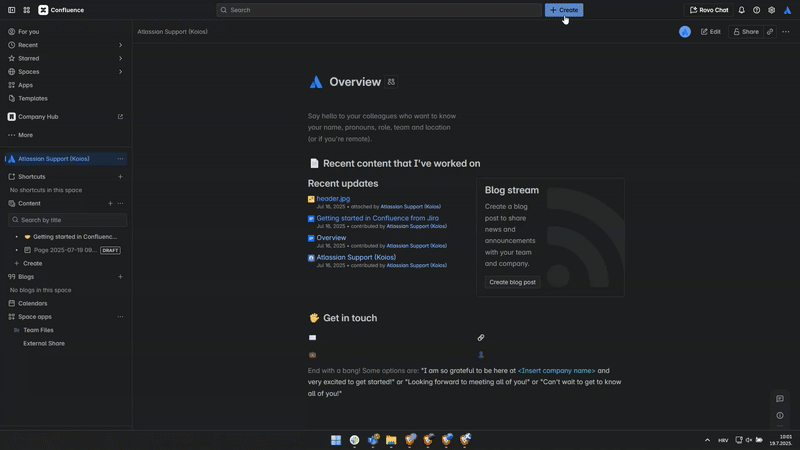Expand the Spaces chevron
This screenshot has width=800, height=450.
pyautogui.click(x=120, y=71)
